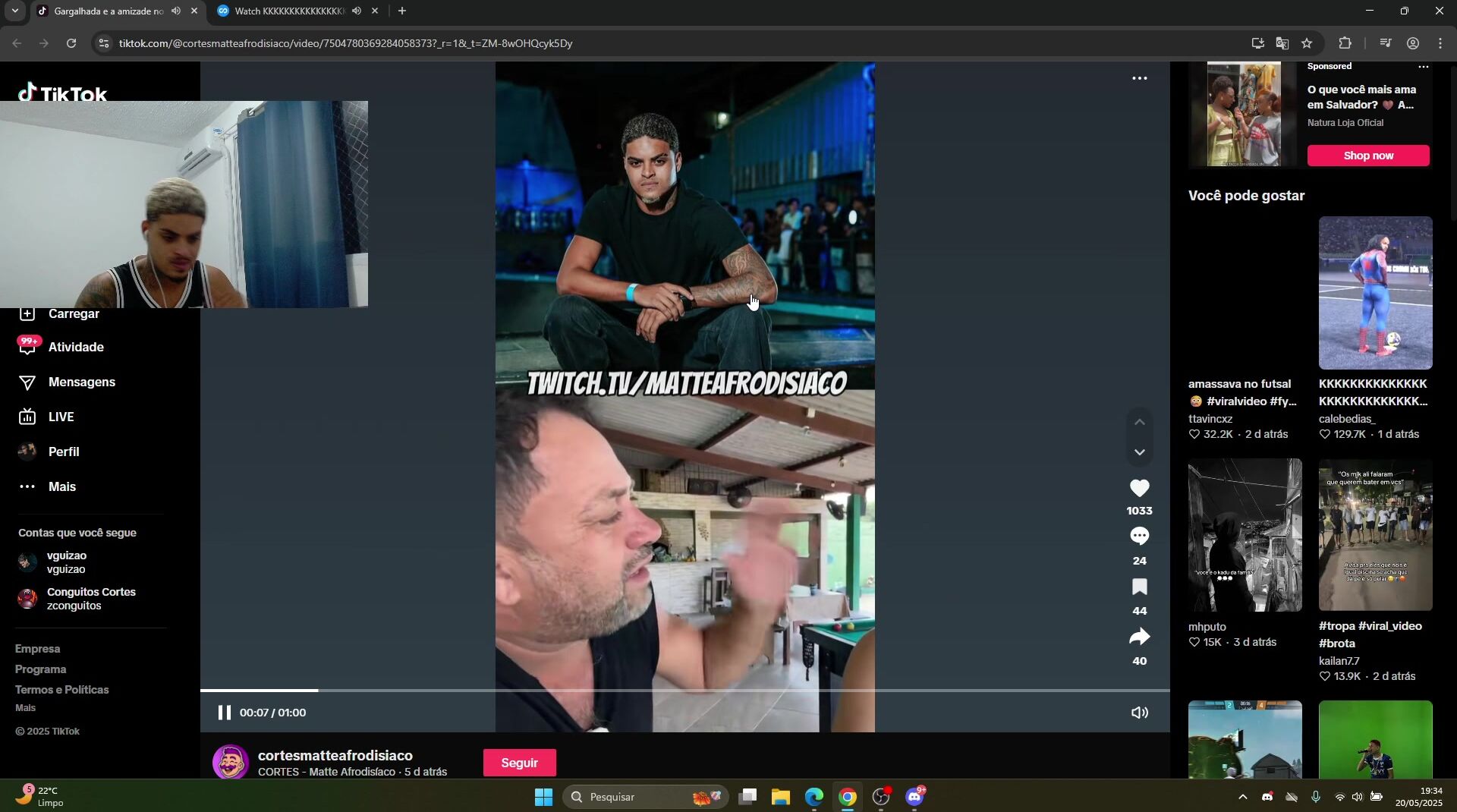Open sponsored ad options menu
Screen dimensions: 1457x812
coord(1424,67)
